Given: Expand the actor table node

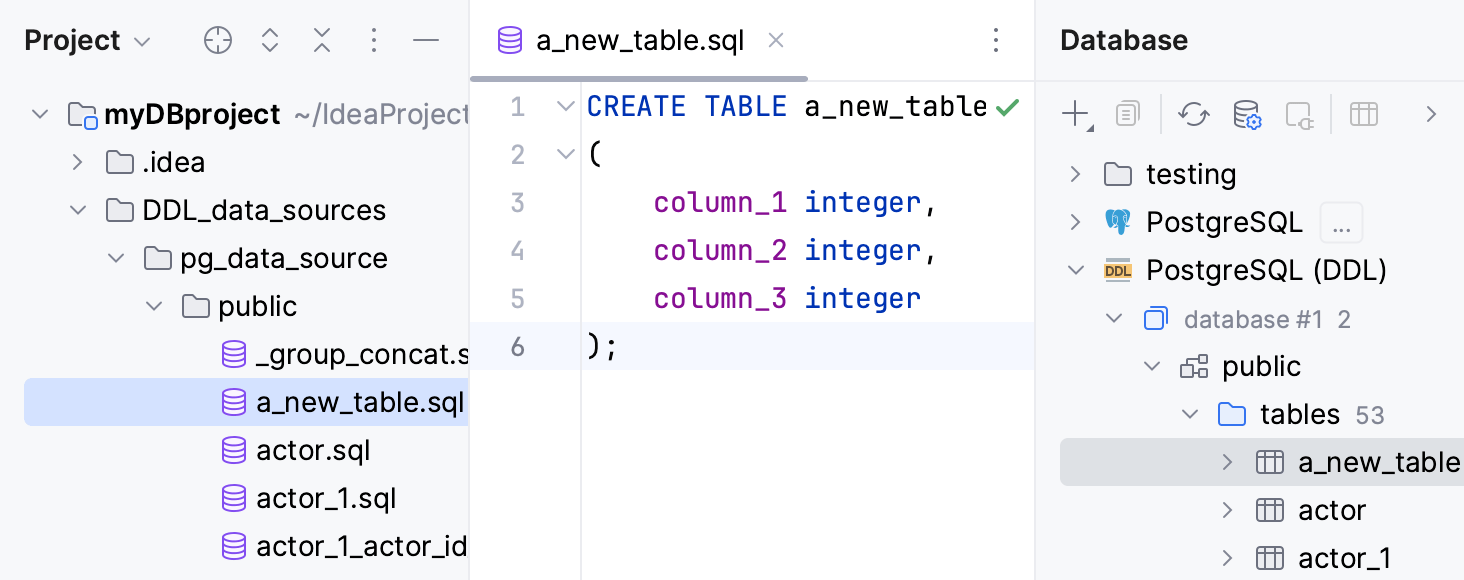Looking at the screenshot, I should point(1227,510).
